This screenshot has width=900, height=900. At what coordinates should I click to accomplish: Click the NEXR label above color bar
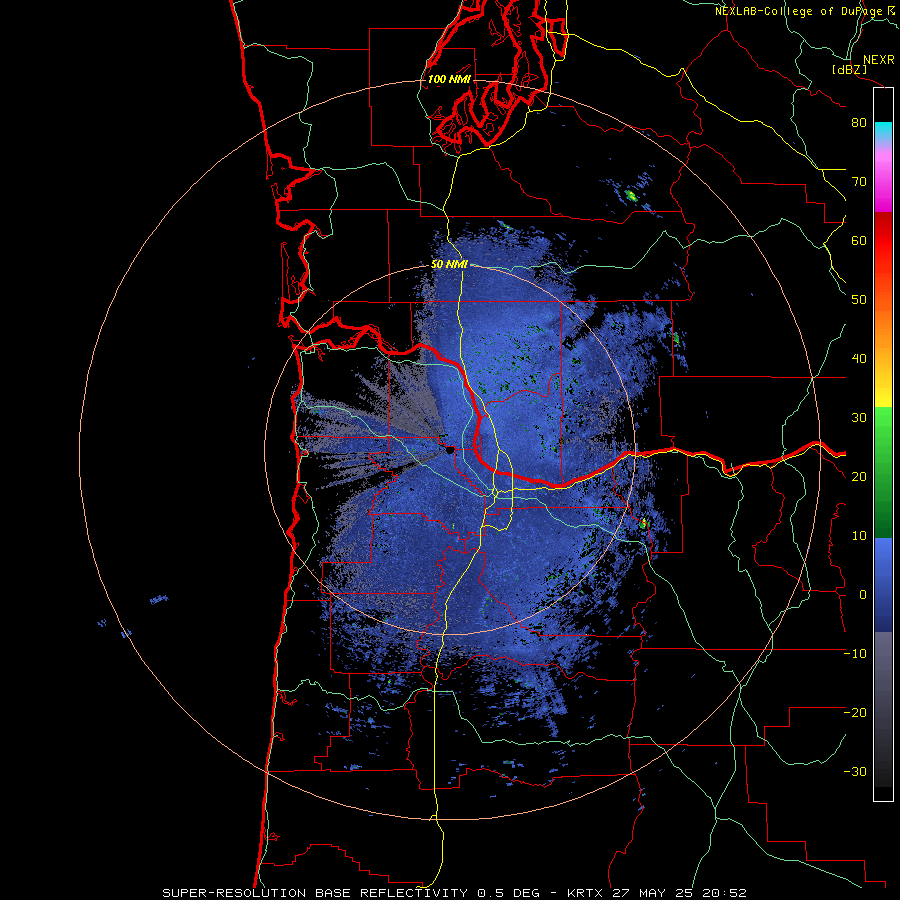879,60
